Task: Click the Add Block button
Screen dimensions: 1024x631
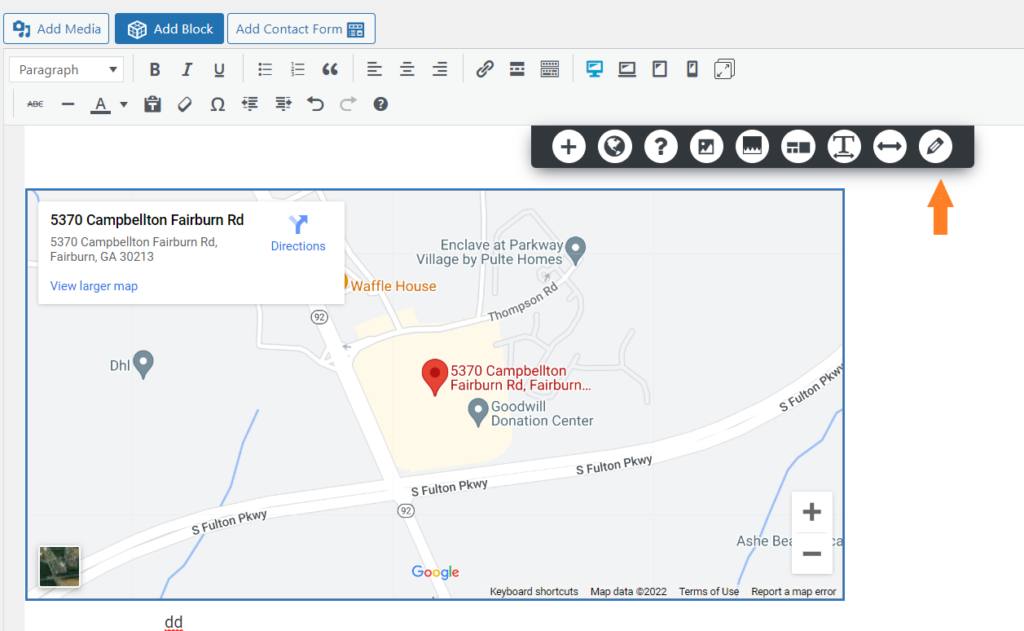Action: (169, 29)
